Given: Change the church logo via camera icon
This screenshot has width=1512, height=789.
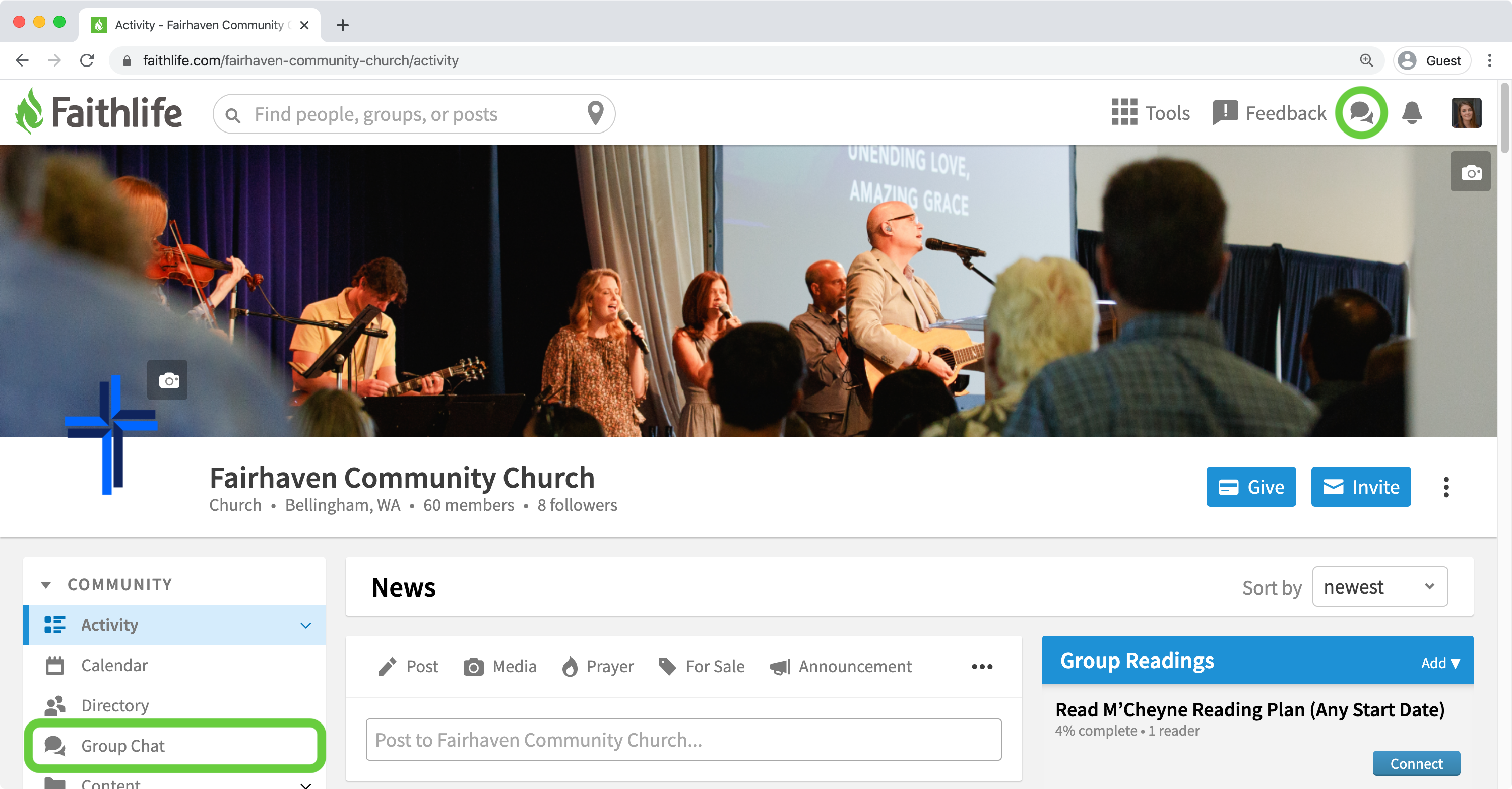Looking at the screenshot, I should click(x=167, y=380).
